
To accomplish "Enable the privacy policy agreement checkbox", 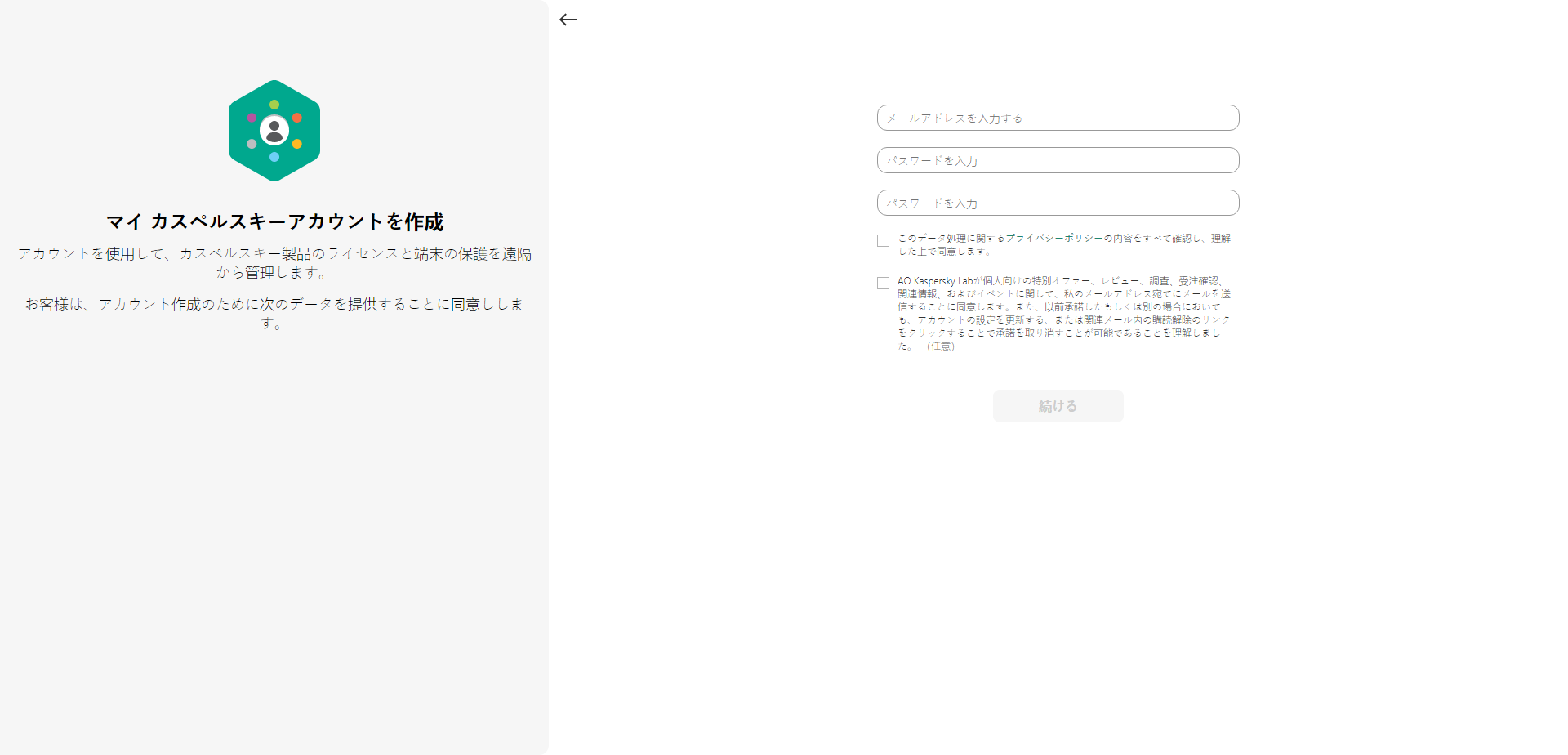I will click(883, 239).
